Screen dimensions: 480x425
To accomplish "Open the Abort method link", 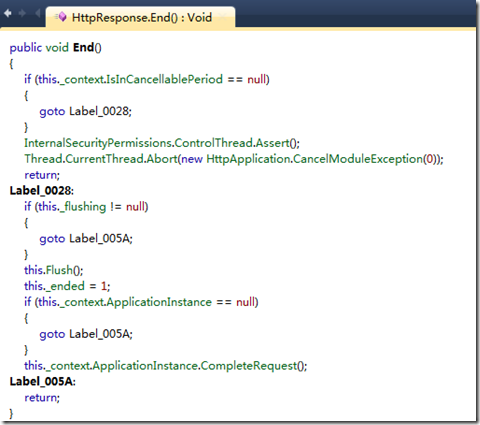I will (x=162, y=159).
